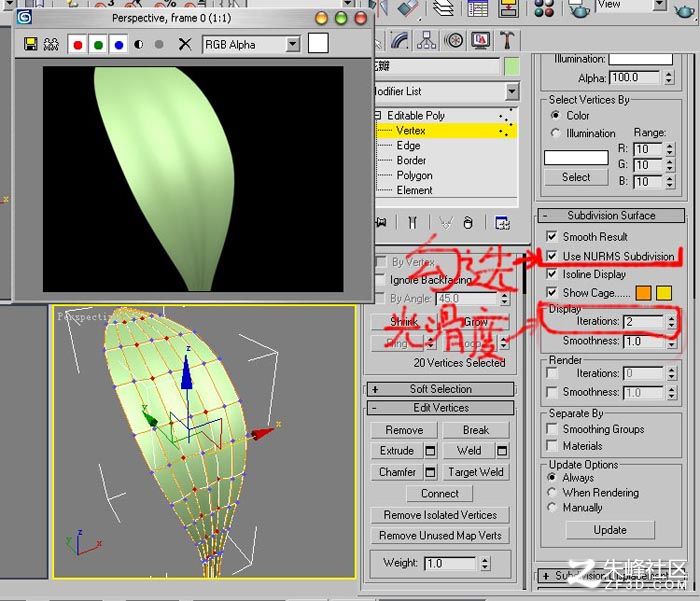Open the RGB Alpha channel dropdown
This screenshot has height=601, width=700.
pos(293,44)
